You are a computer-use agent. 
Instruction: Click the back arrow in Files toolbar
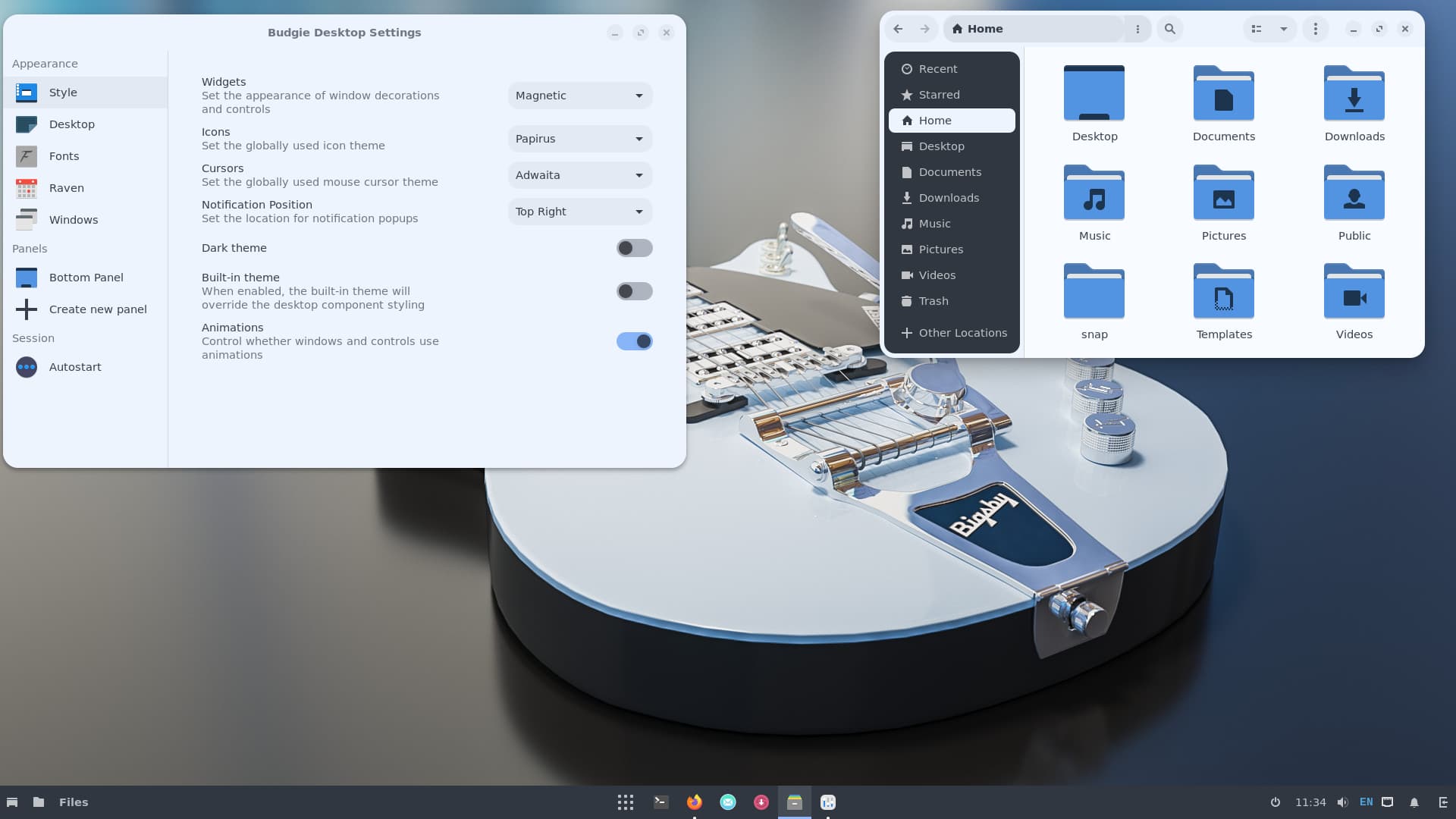(898, 29)
